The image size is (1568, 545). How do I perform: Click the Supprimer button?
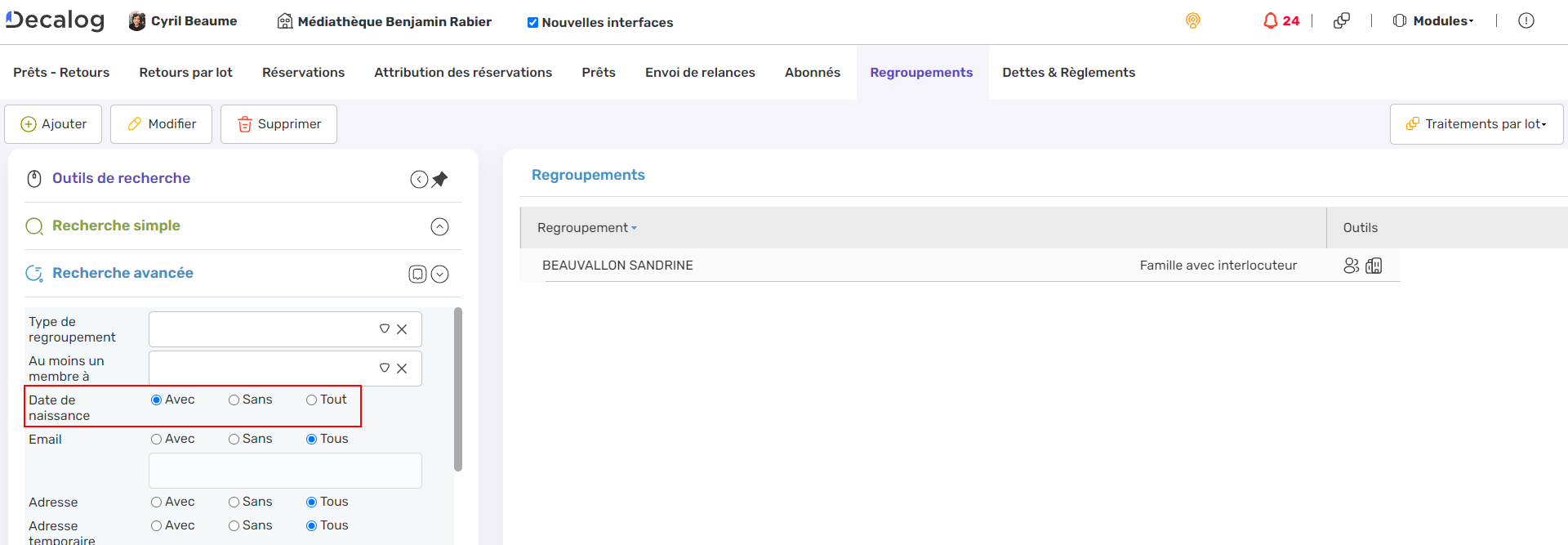(278, 124)
